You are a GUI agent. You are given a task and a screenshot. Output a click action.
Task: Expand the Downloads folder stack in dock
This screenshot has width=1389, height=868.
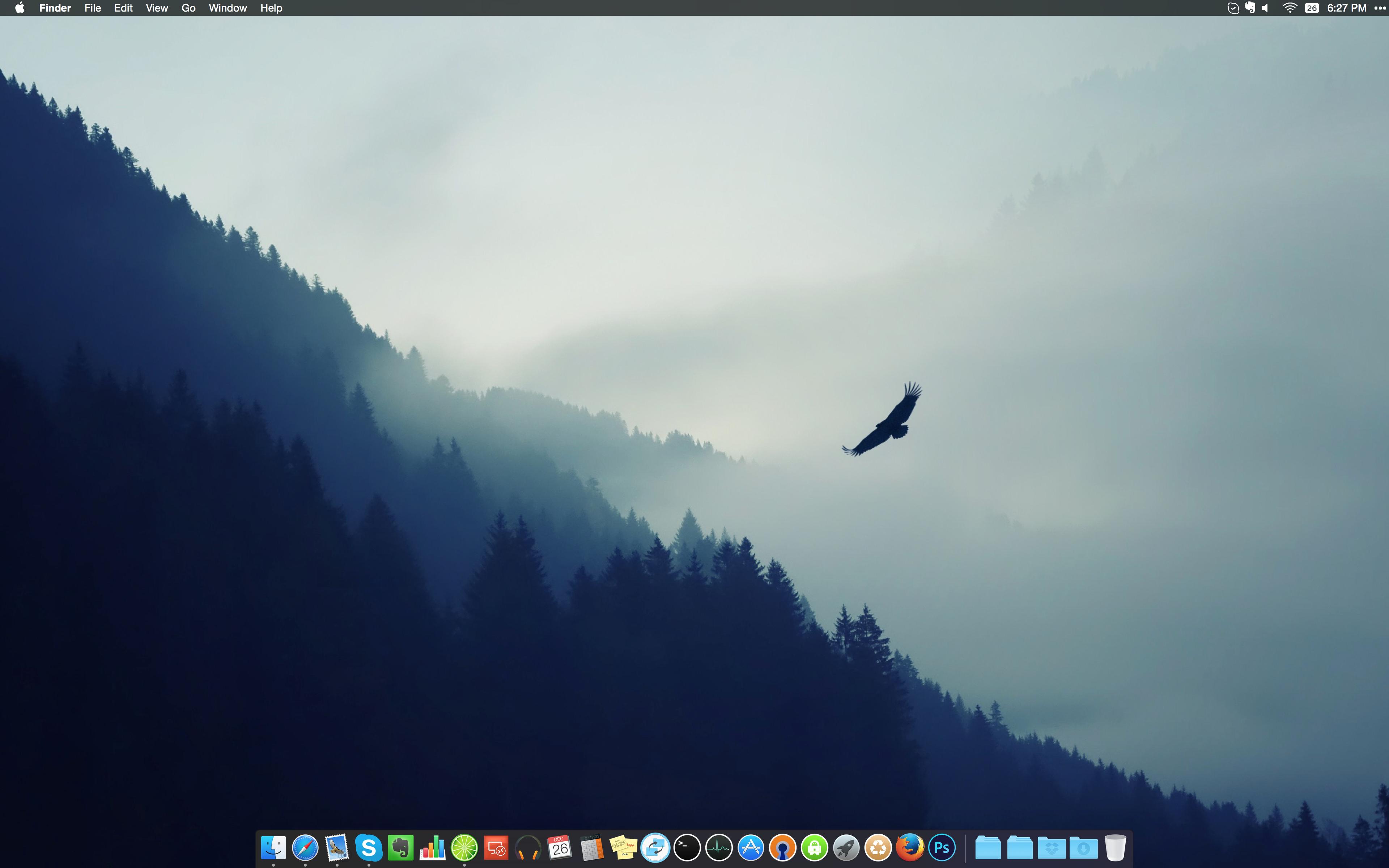click(1083, 847)
